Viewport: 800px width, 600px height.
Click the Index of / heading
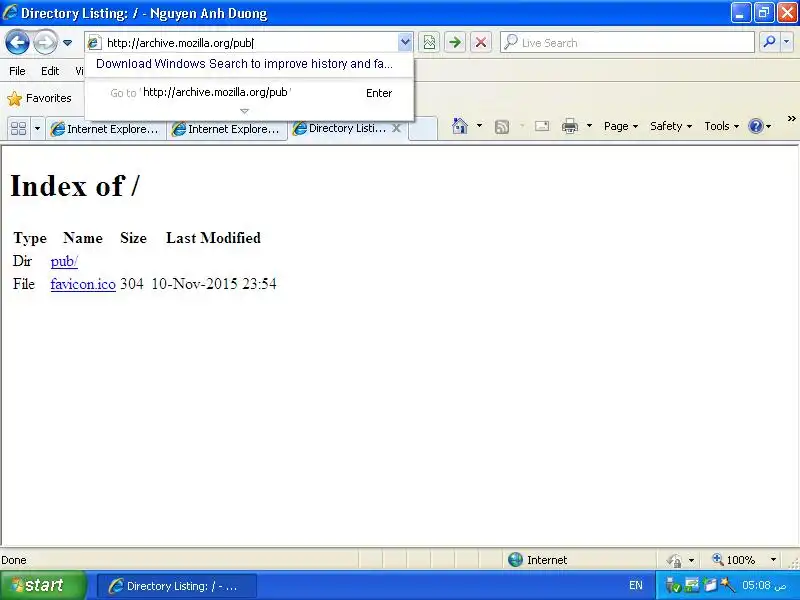(74, 186)
